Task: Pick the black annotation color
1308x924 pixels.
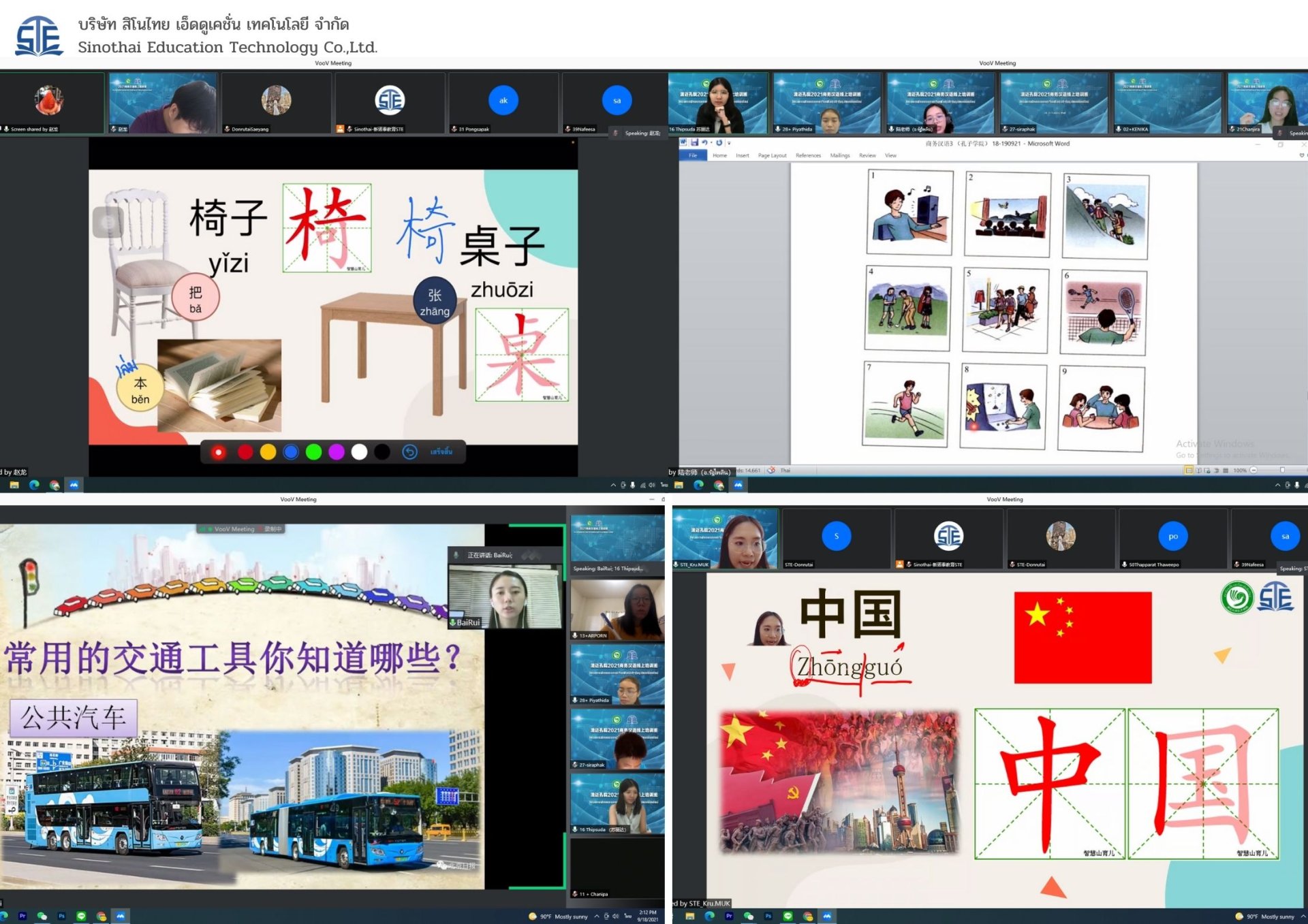Action: [382, 452]
